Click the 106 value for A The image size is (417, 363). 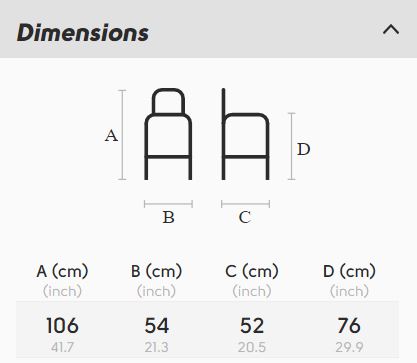62,325
